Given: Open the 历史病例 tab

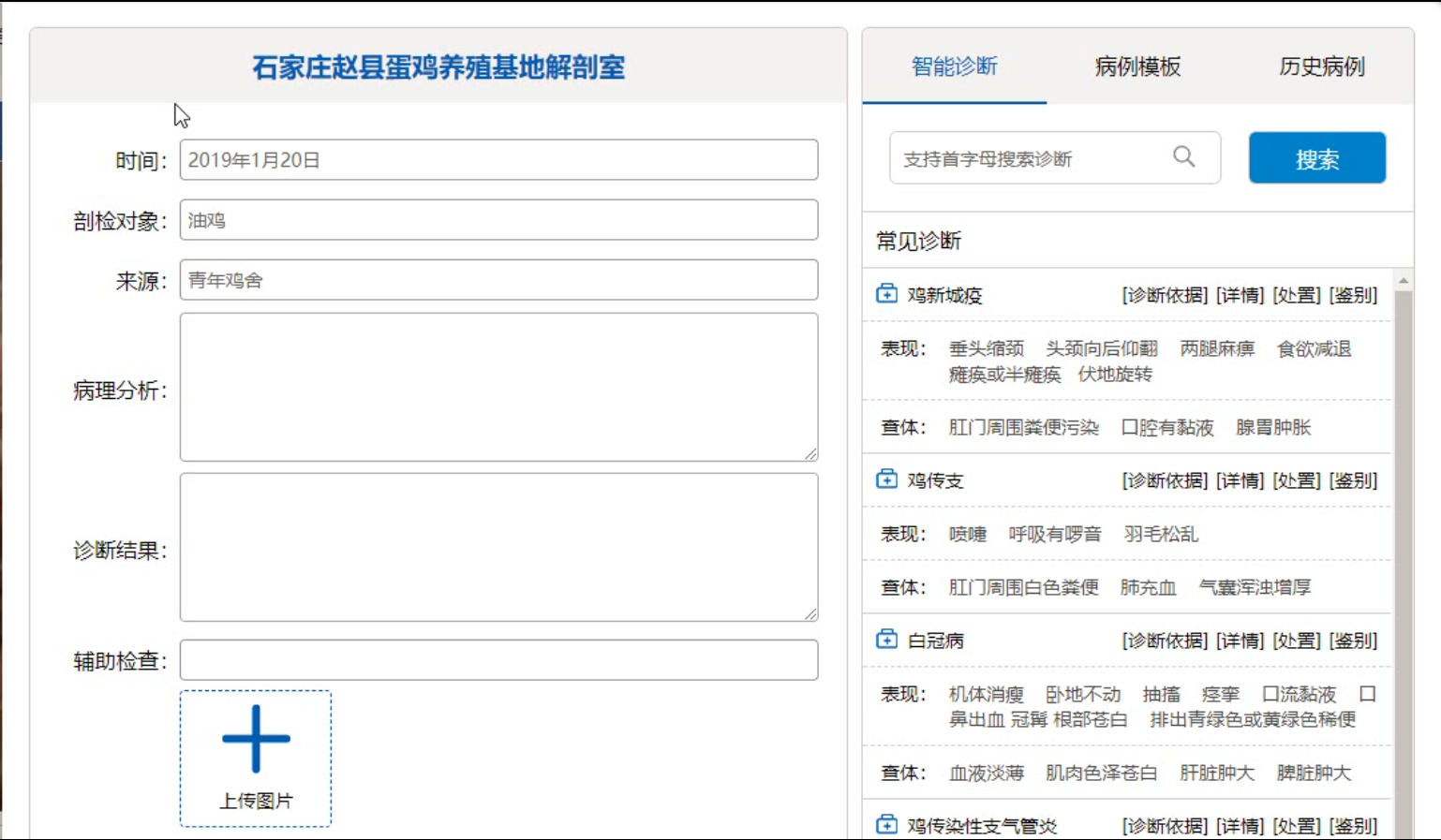Looking at the screenshot, I should click(1321, 66).
